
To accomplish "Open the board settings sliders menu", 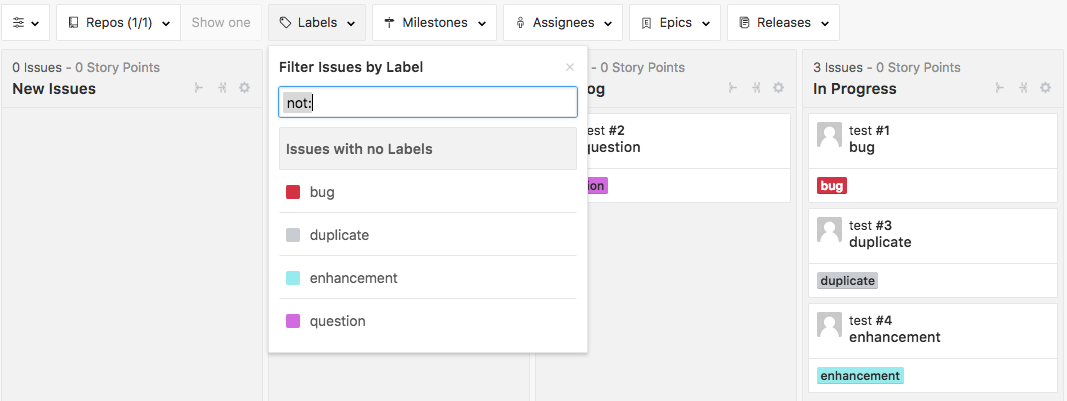I will coord(25,22).
